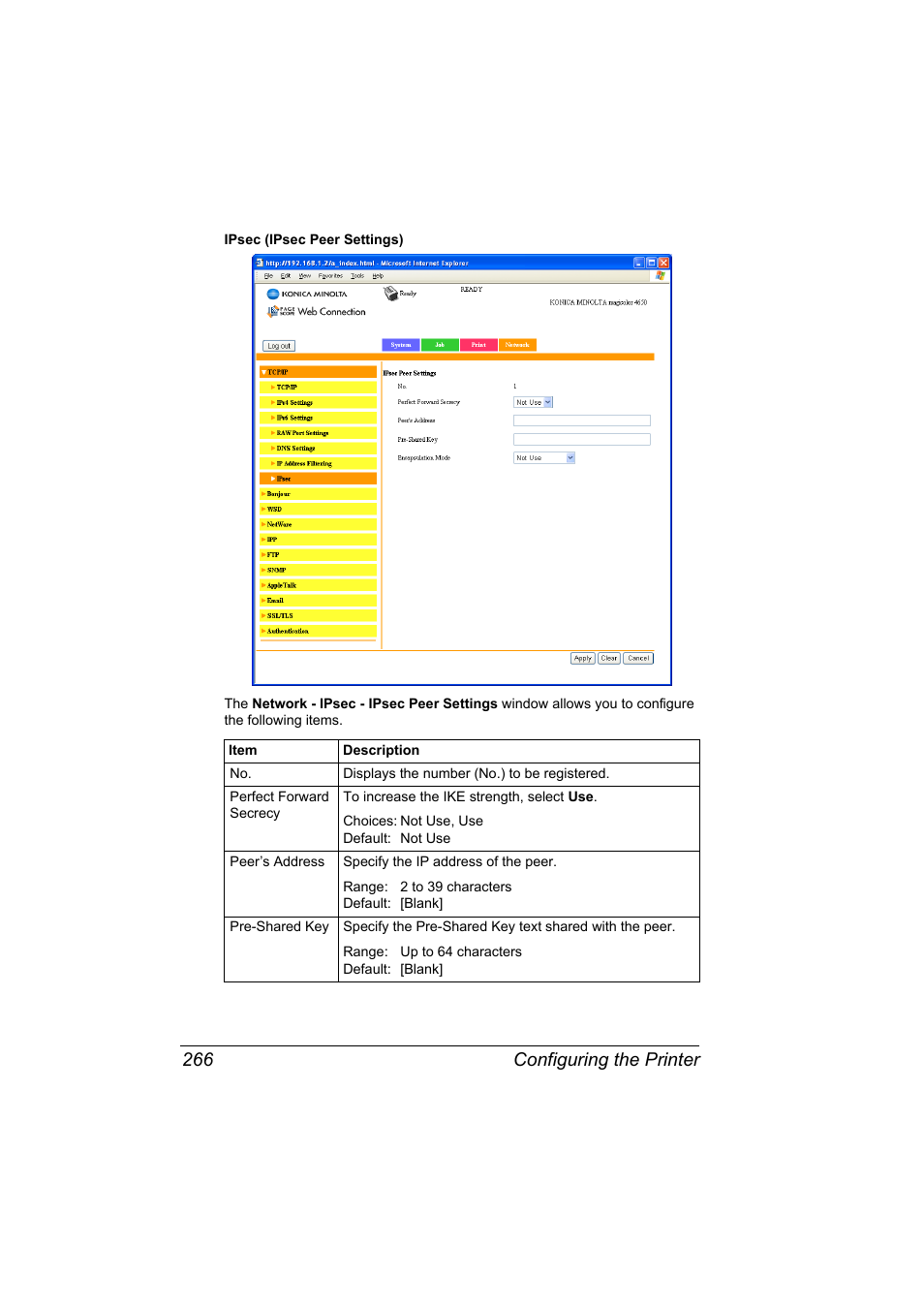Open the File menu in Internet Explorer

pos(268,276)
